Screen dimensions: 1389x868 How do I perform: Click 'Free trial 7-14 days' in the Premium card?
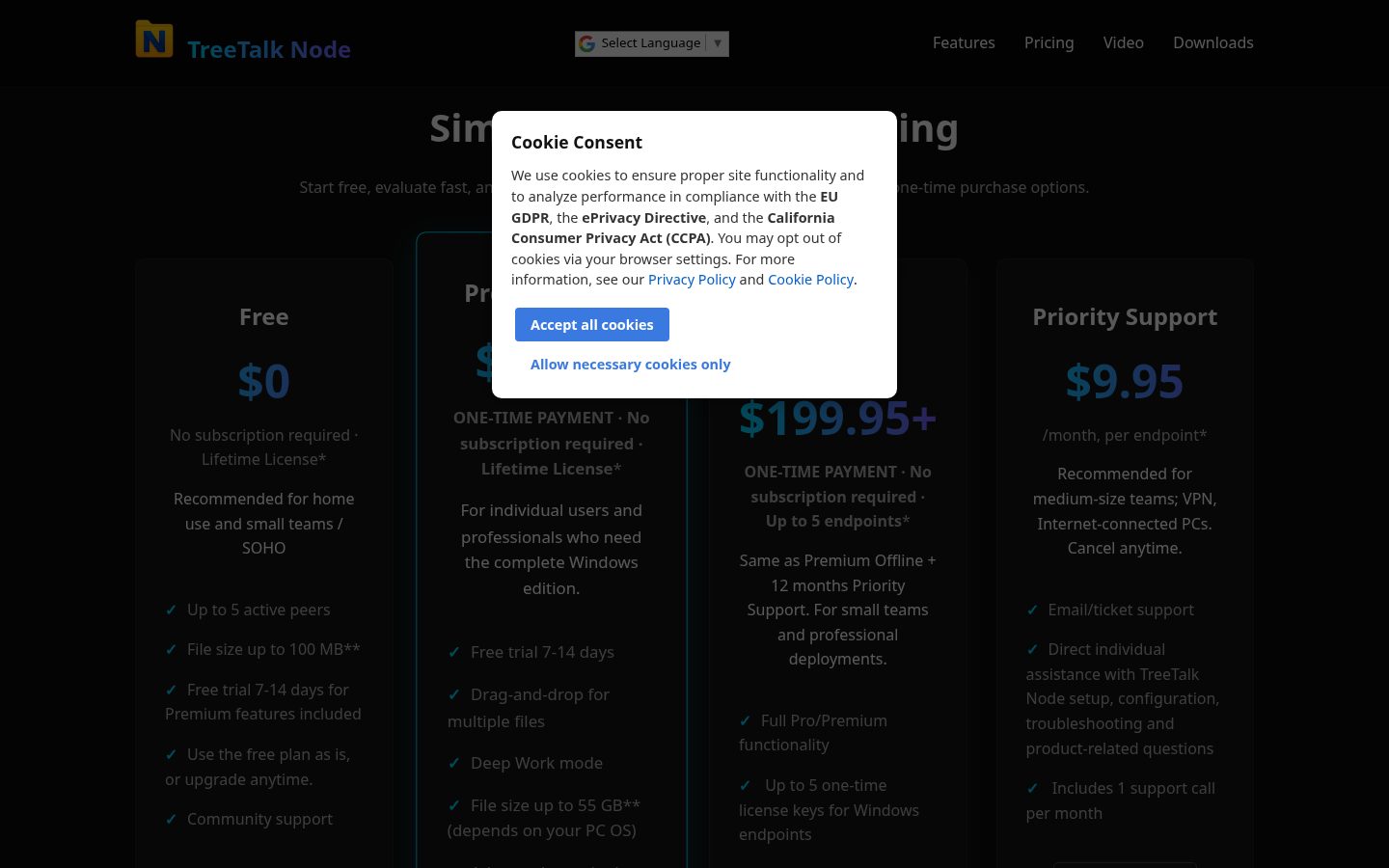tap(542, 652)
